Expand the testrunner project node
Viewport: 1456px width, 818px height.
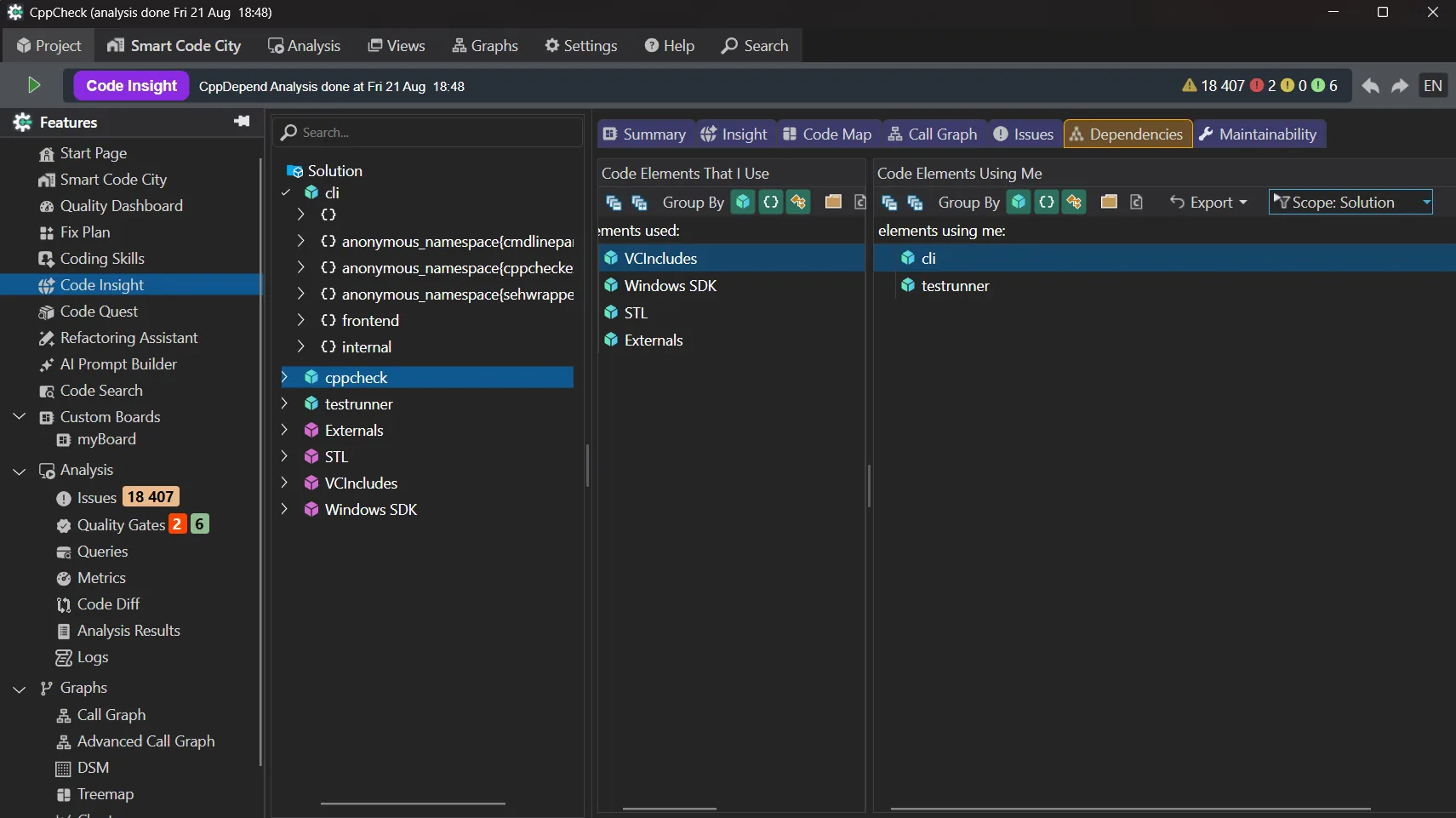point(285,403)
